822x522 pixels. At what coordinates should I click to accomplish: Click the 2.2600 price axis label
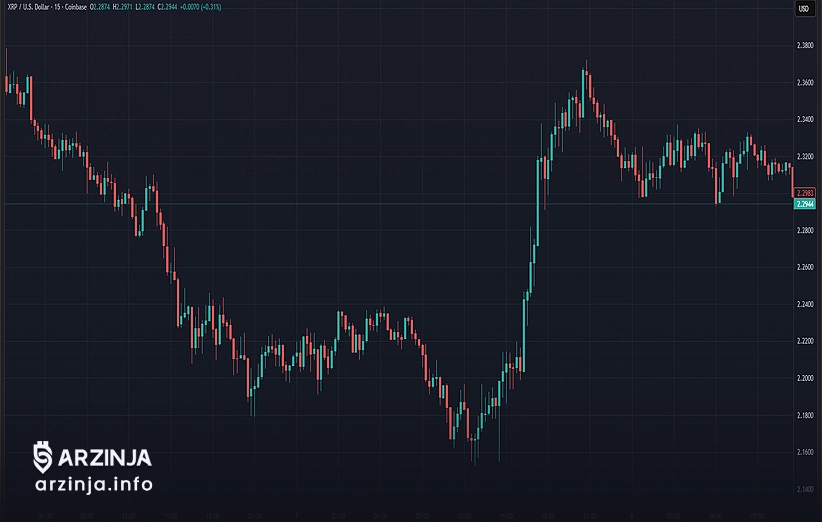point(805,267)
